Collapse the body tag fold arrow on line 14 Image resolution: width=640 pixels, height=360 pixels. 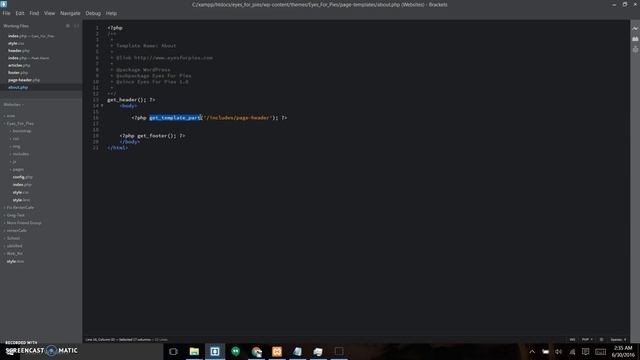[102, 106]
